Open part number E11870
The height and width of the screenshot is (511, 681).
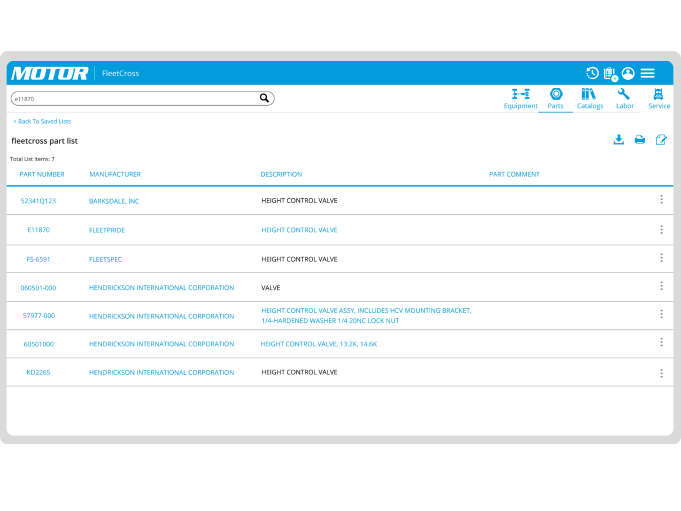pyautogui.click(x=38, y=230)
